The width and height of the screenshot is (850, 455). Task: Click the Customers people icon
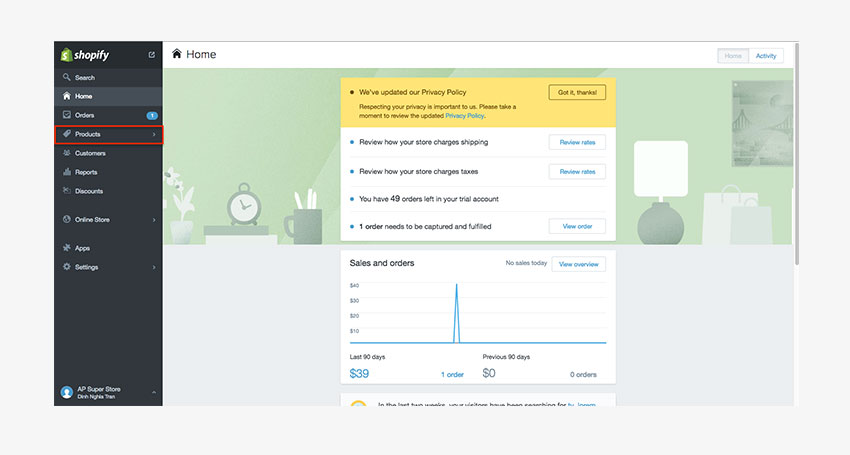67,153
